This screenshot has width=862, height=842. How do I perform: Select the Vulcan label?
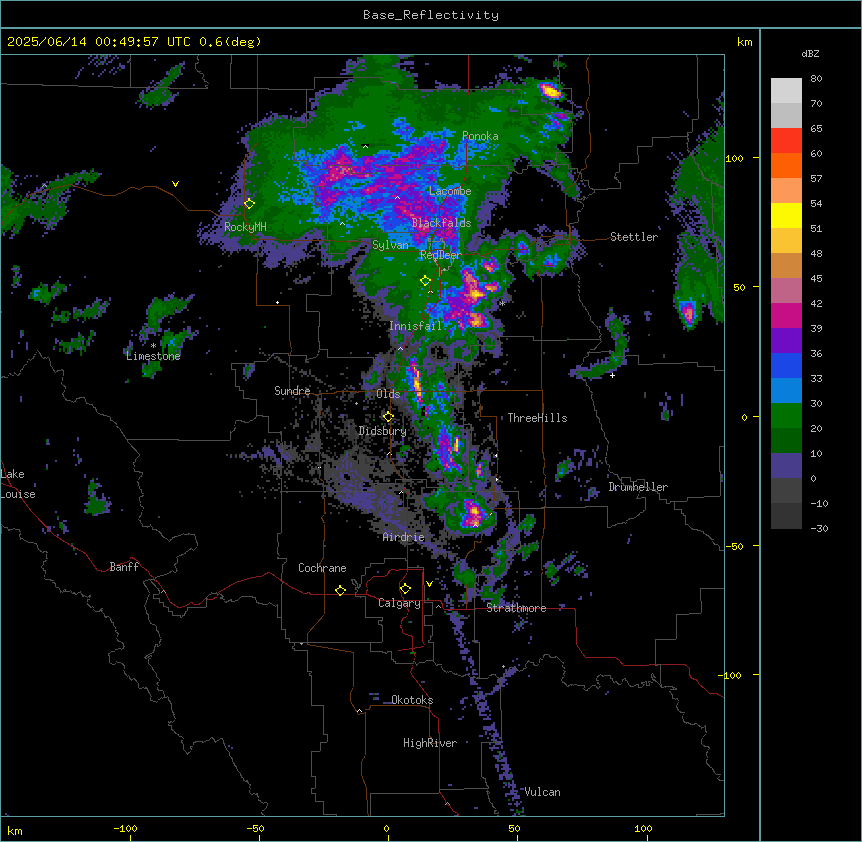pyautogui.click(x=543, y=792)
